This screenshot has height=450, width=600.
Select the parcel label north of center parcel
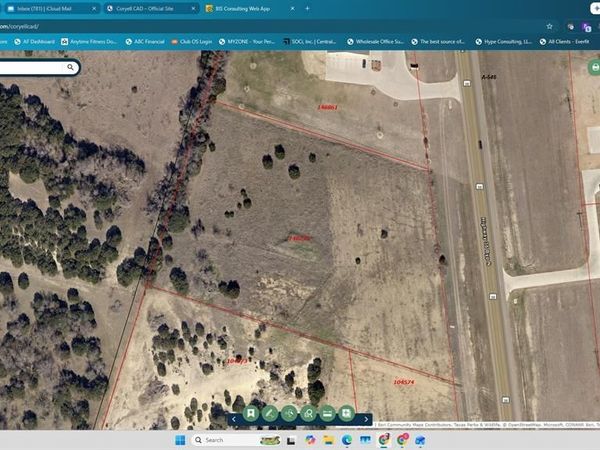[x=328, y=107]
